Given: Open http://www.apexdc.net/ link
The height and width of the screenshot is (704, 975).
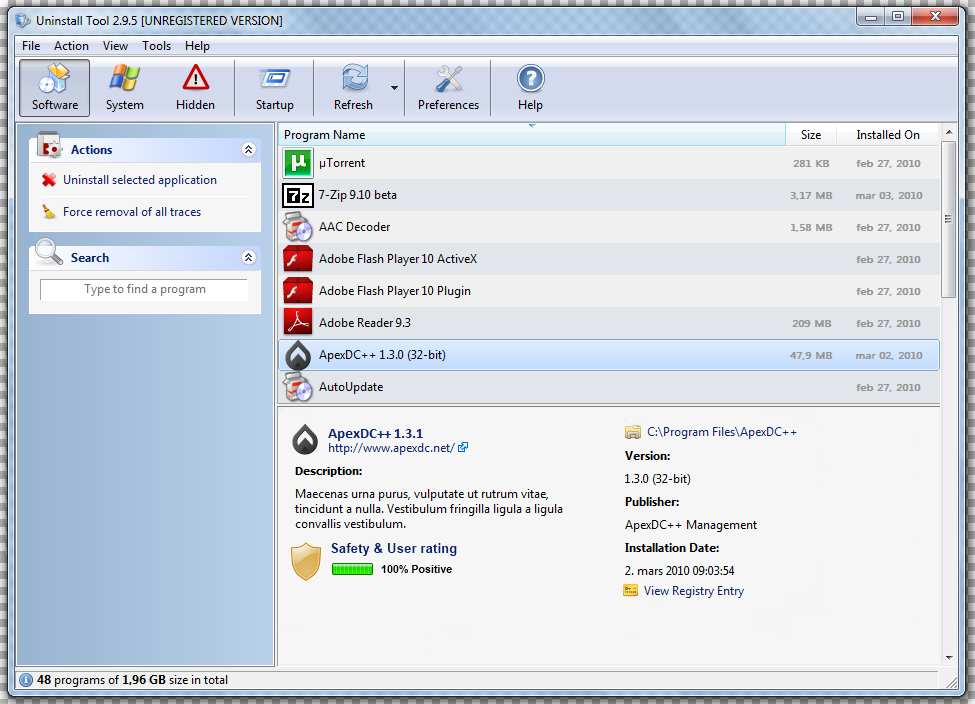Looking at the screenshot, I should point(391,448).
